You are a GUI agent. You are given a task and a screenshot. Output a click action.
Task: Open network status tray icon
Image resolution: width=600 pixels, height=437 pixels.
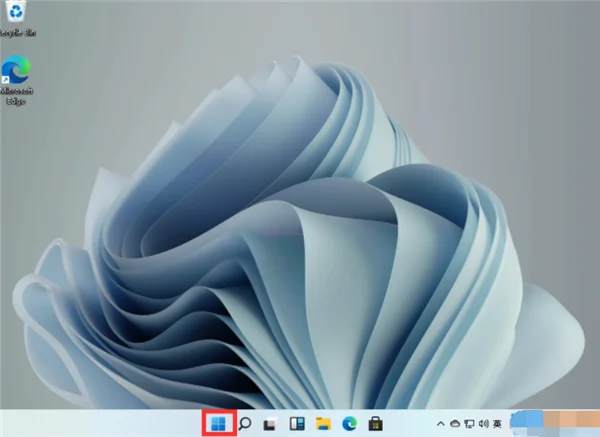(x=469, y=424)
